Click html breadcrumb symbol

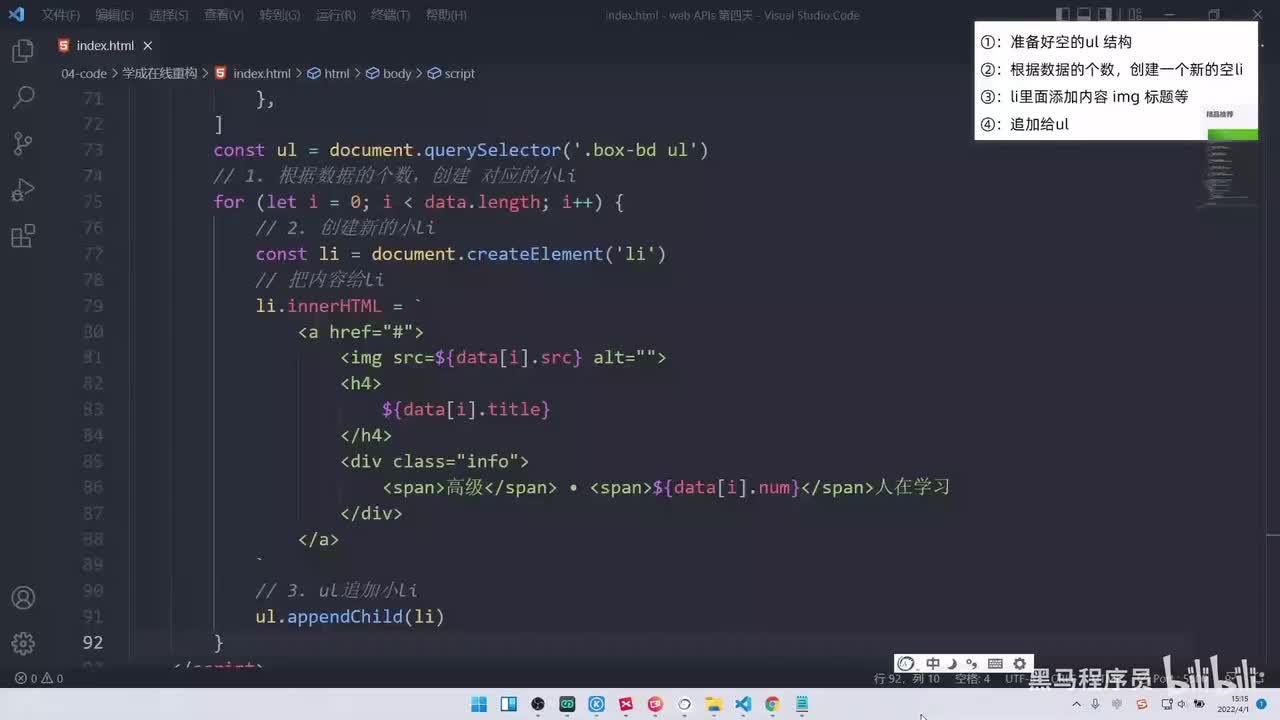click(329, 74)
